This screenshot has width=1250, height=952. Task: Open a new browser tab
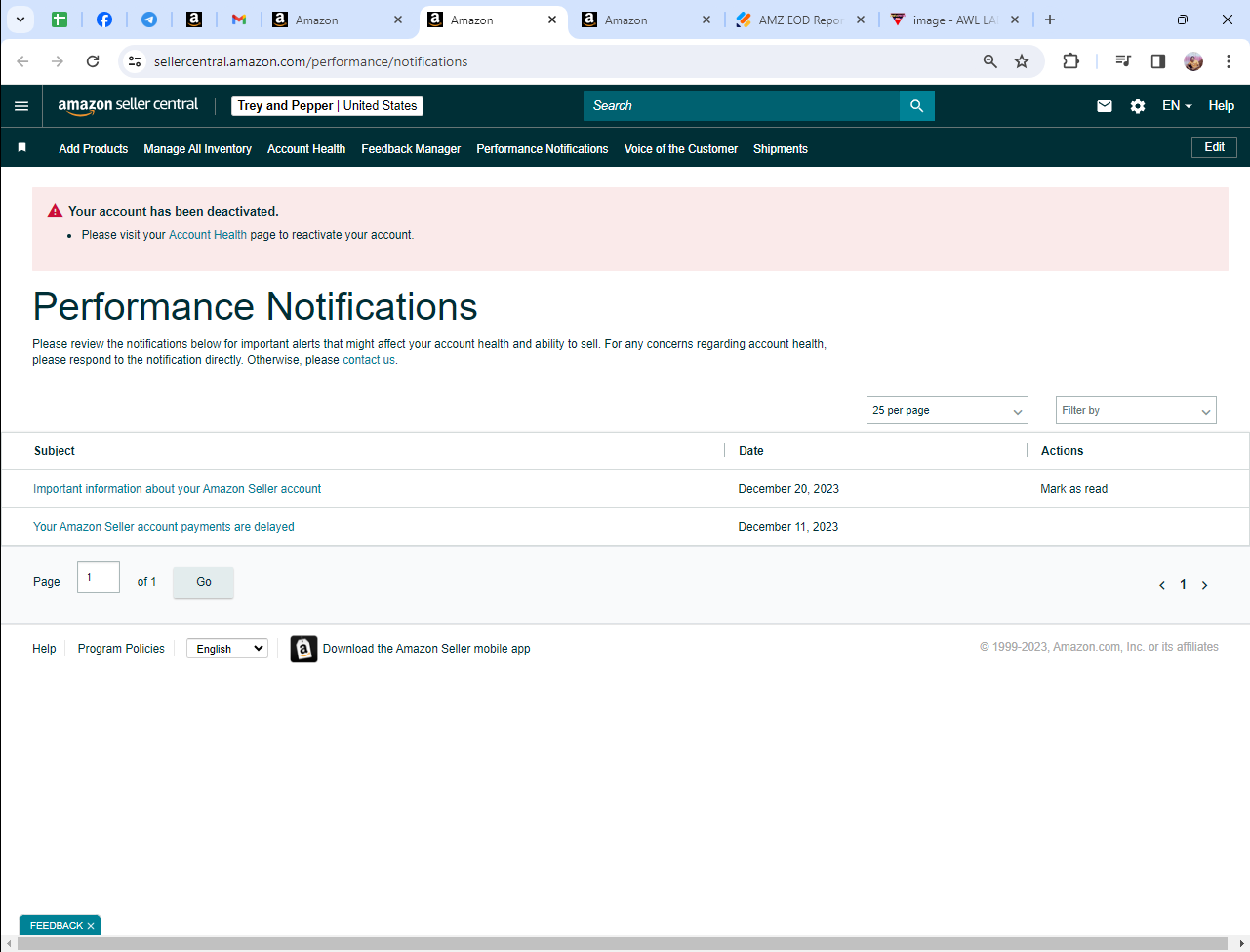(x=1050, y=20)
